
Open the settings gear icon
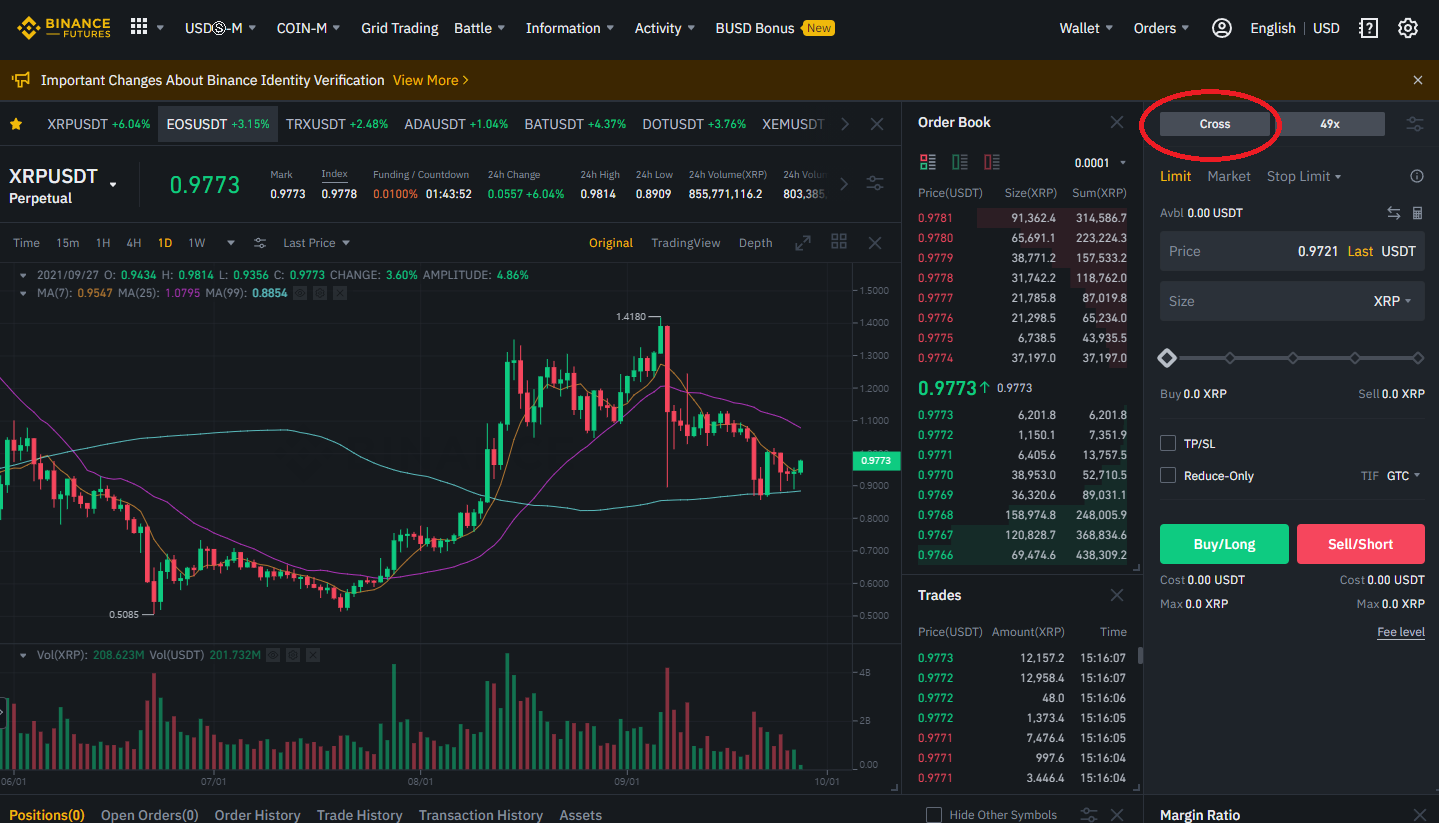pos(1408,28)
